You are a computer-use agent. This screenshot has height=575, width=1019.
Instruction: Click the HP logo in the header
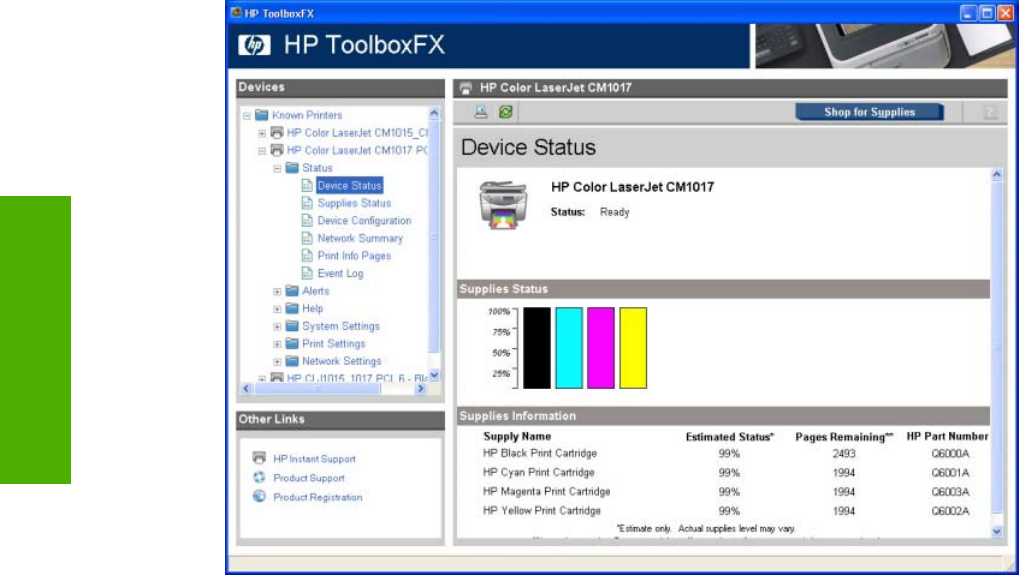[x=255, y=46]
